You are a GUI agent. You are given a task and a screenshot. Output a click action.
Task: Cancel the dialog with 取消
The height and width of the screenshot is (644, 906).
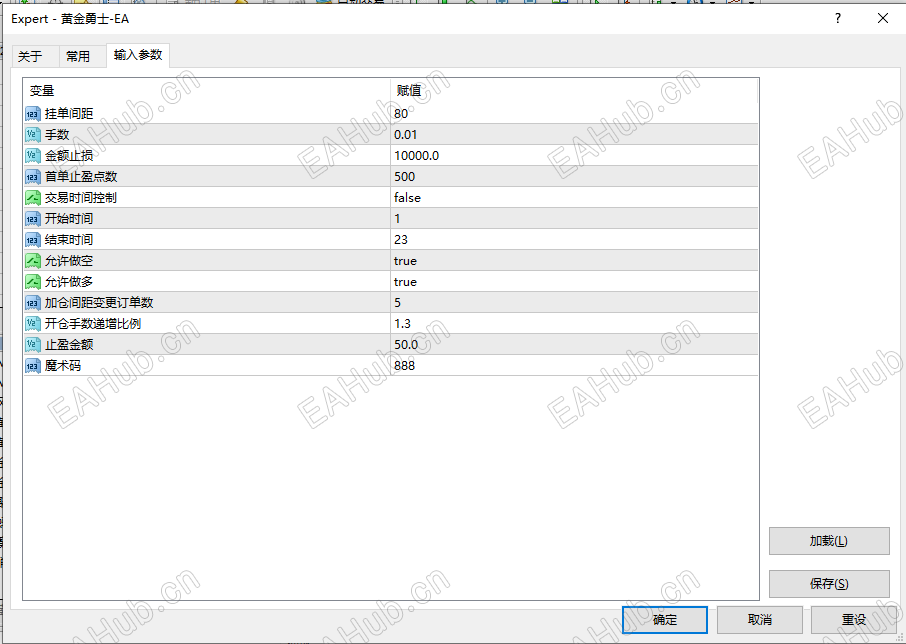point(759,620)
